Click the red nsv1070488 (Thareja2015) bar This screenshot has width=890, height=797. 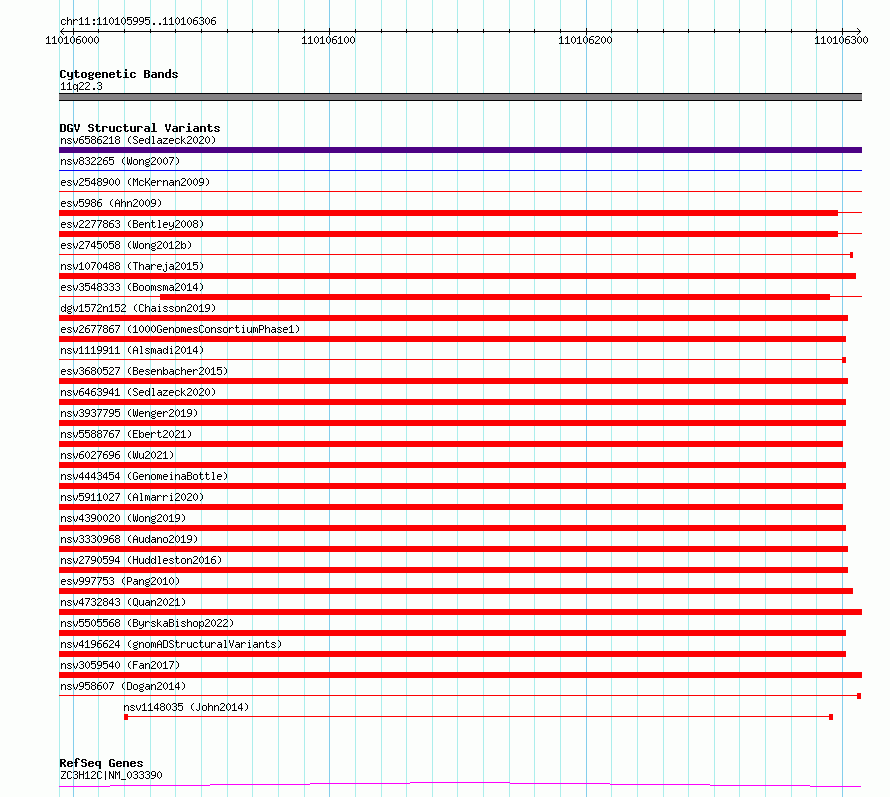pyautogui.click(x=457, y=276)
